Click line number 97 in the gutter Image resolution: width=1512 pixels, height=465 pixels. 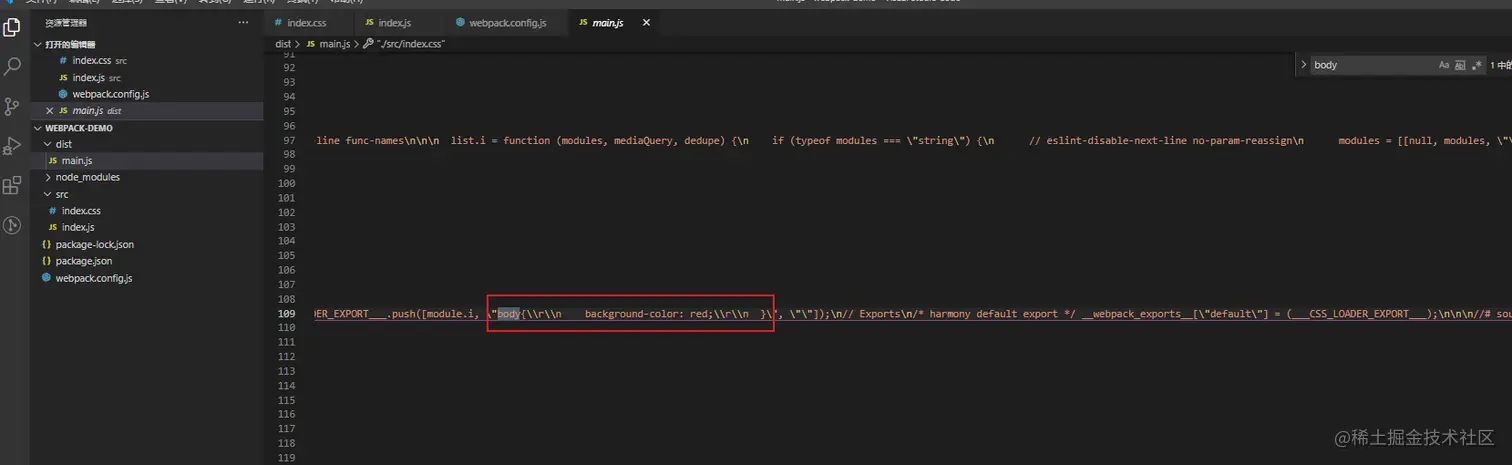click(x=290, y=140)
